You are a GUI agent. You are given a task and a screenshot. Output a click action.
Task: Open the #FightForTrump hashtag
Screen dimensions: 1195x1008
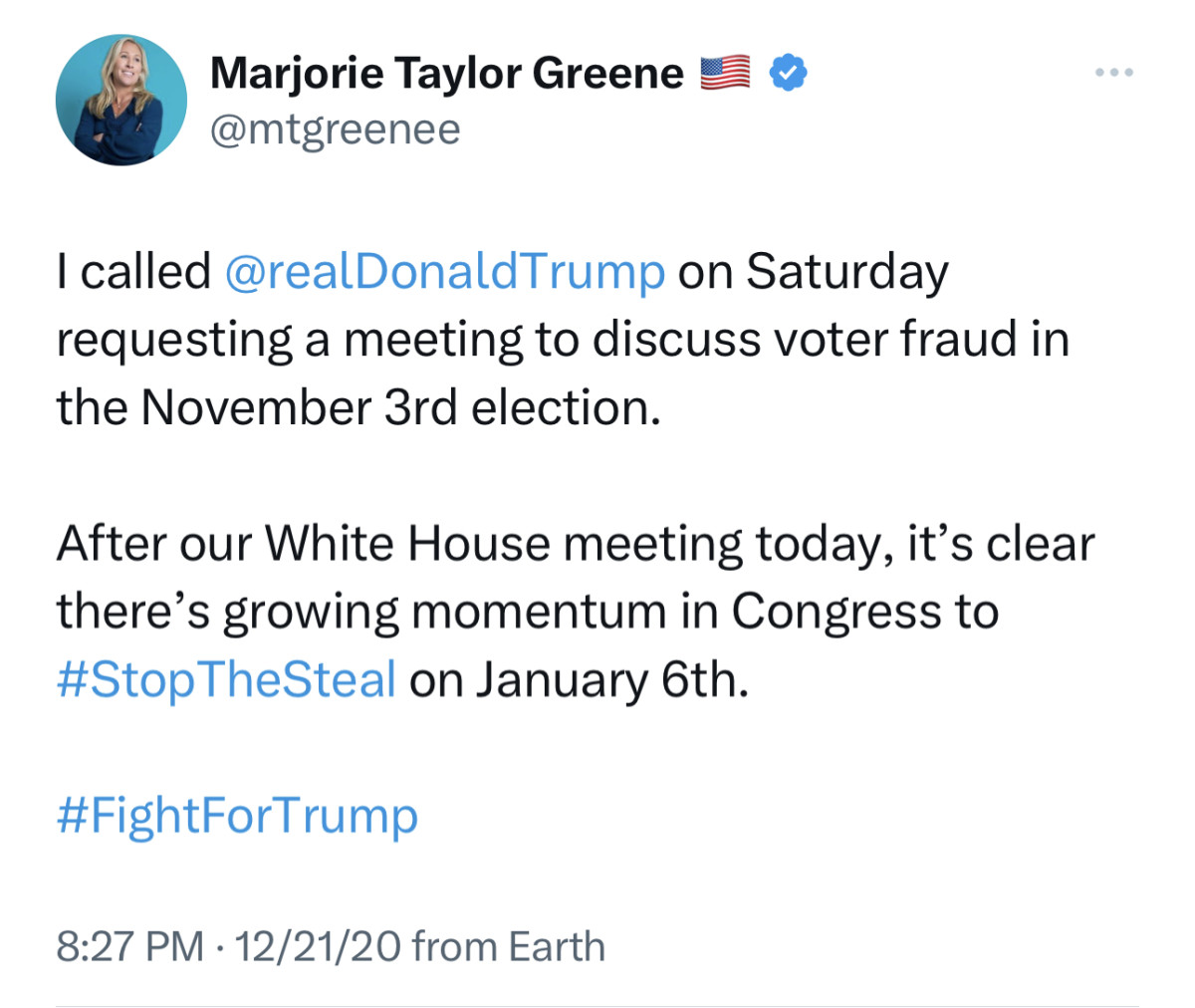[236, 815]
